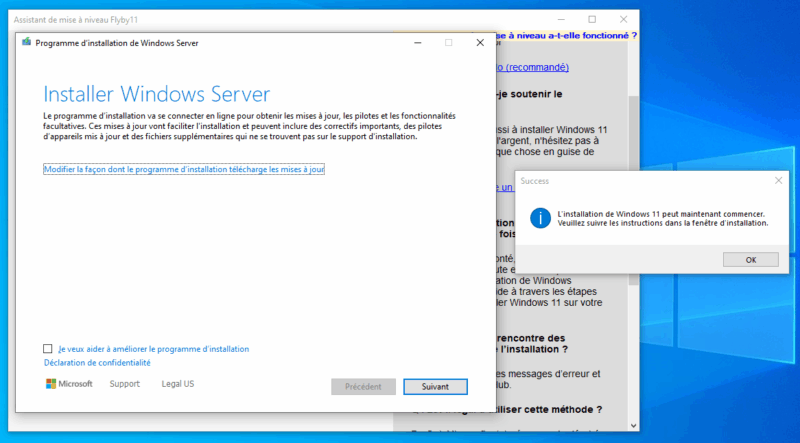Screen dimensions: 800x443
Task: Click the Windows Server setup title icon
Action: pyautogui.click(x=27, y=42)
